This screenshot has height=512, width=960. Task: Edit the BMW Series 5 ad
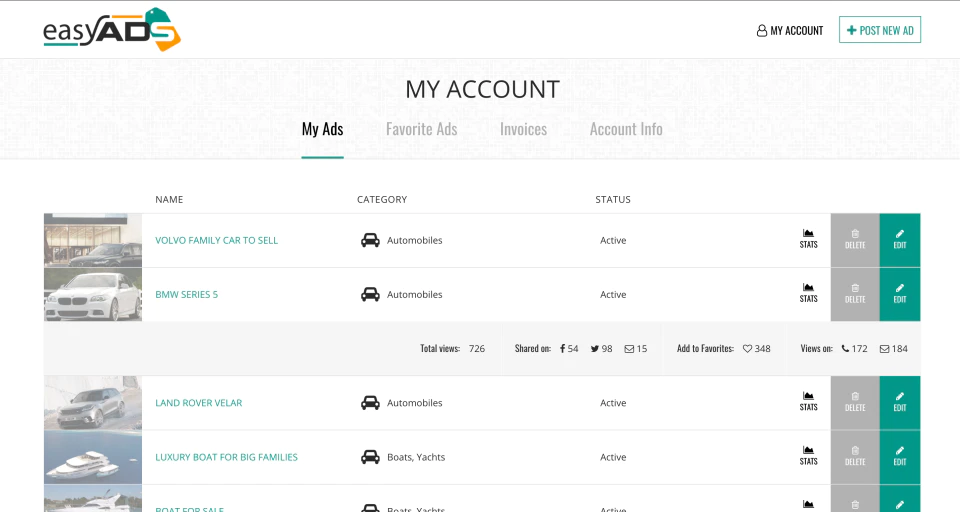[x=900, y=295]
